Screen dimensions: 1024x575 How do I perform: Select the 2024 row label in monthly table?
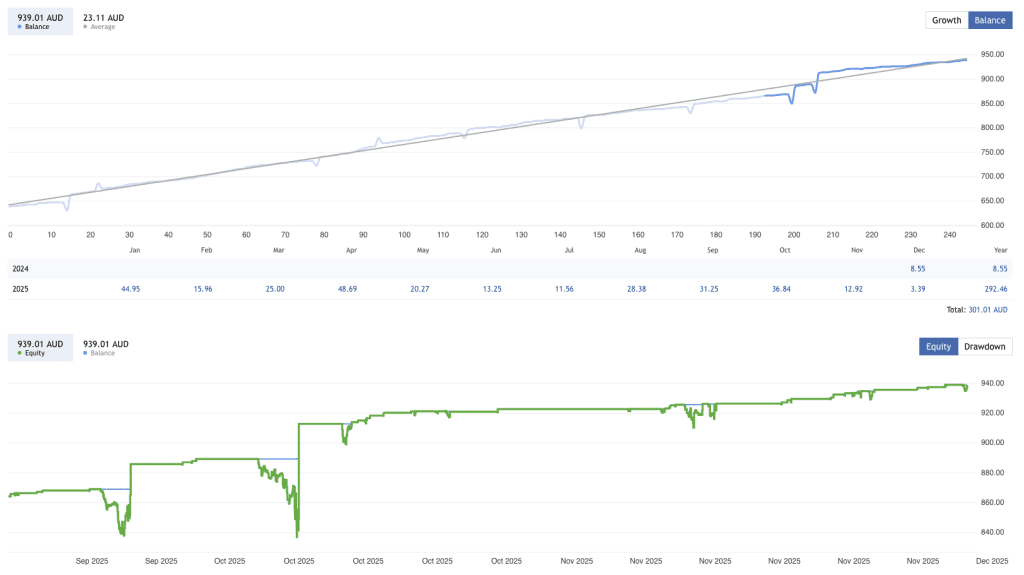click(21, 269)
